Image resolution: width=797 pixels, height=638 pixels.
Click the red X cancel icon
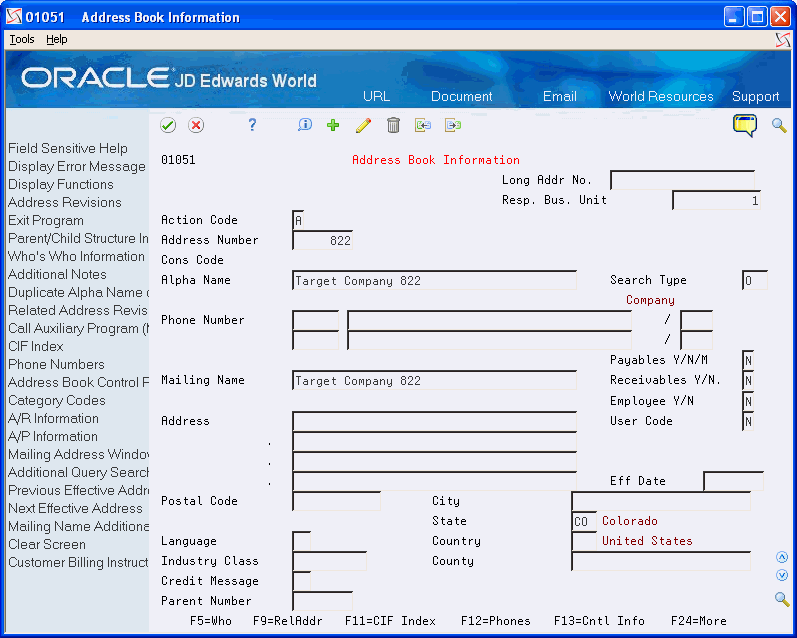pos(196,125)
